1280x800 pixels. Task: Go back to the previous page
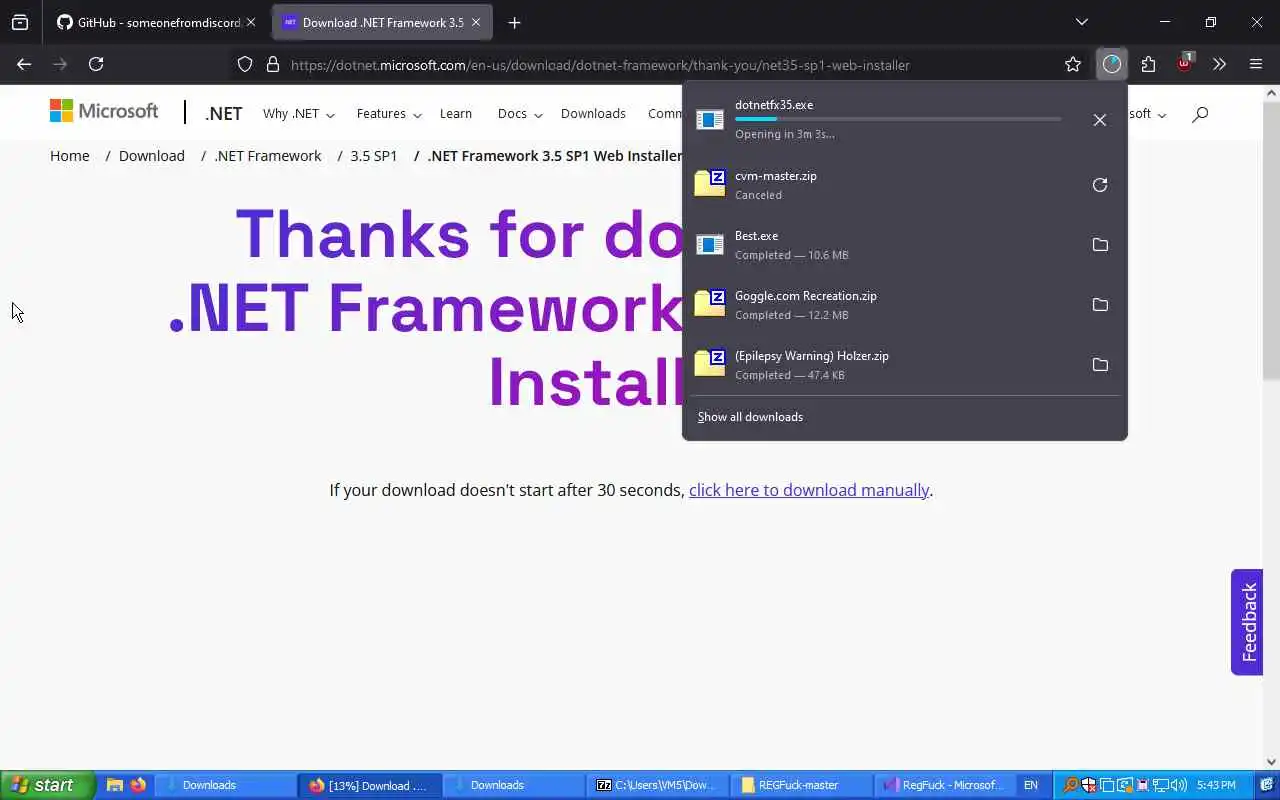pyautogui.click(x=24, y=64)
